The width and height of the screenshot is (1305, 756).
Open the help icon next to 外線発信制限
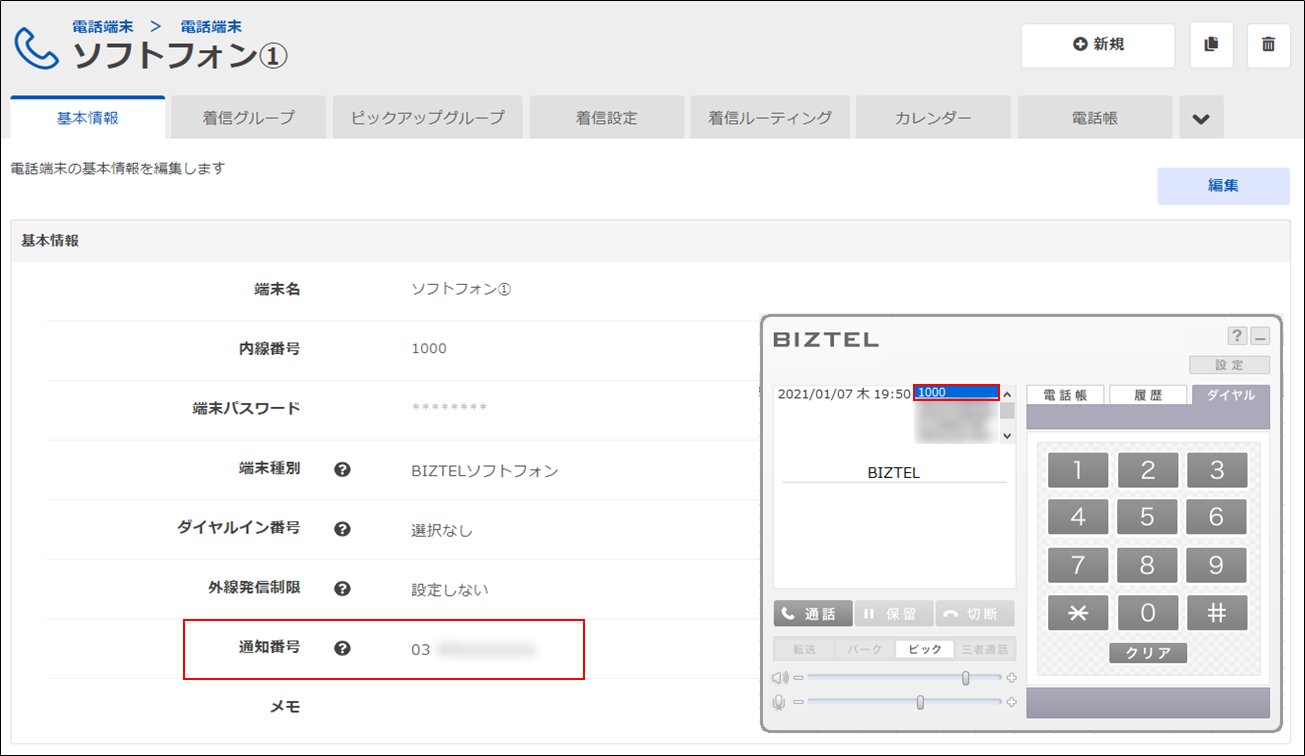[x=342, y=588]
